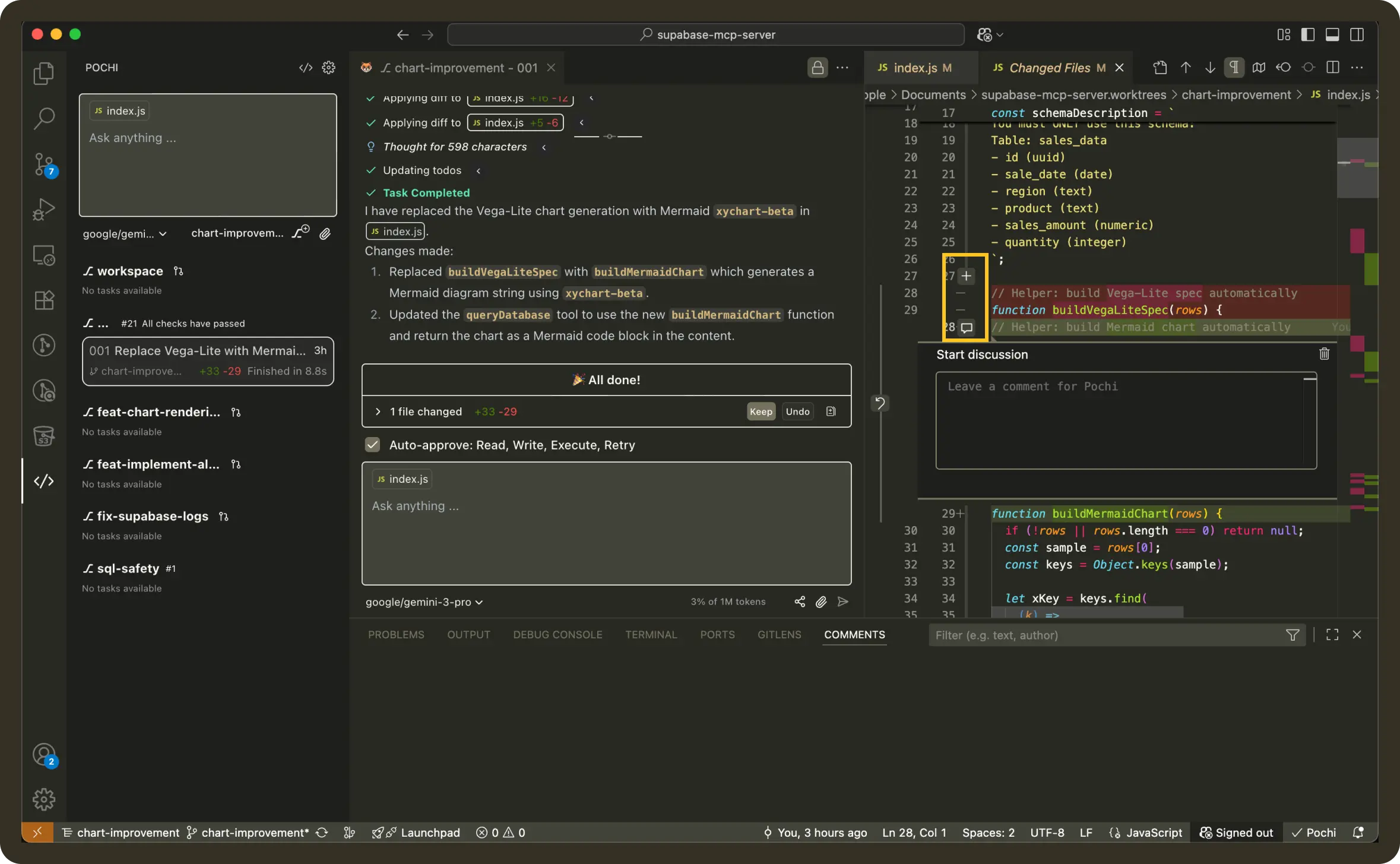Toggle whitespace pilcrow icon in diff toolbar

pos(1234,68)
